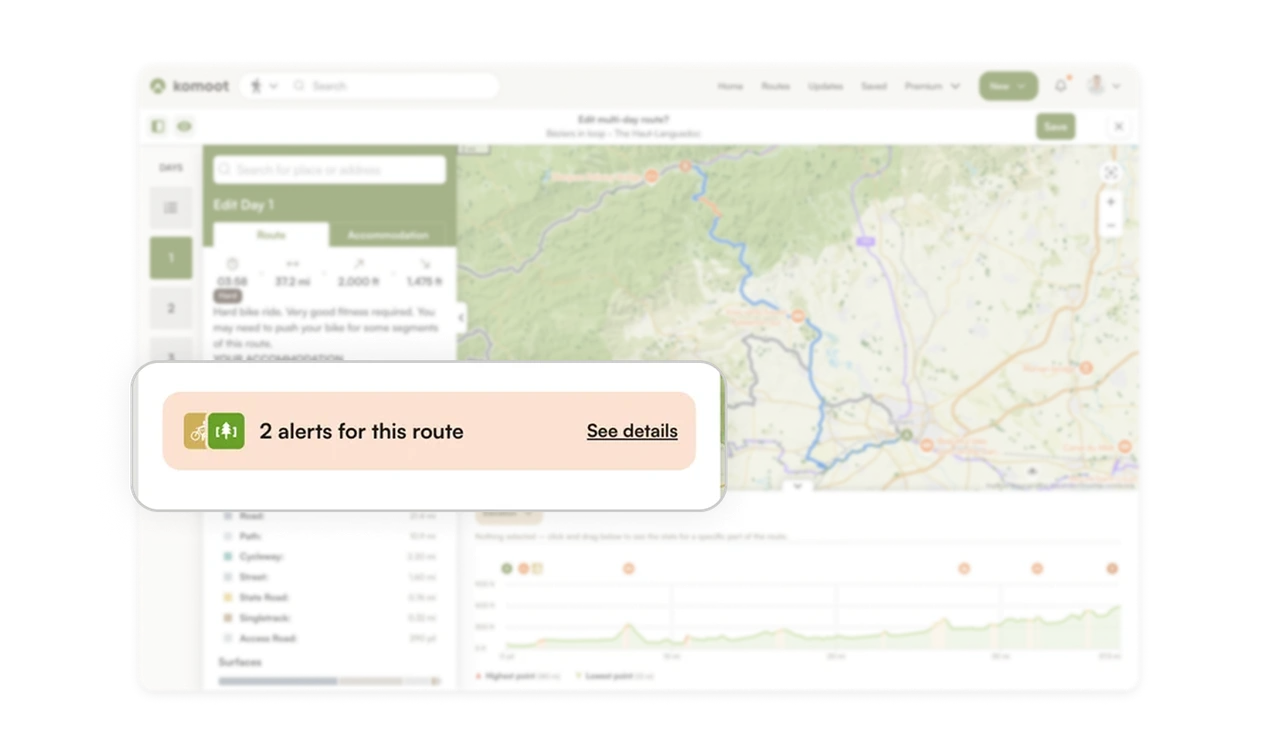Expand the Premium dropdown menu
This screenshot has width=1280, height=754.
pos(932,86)
